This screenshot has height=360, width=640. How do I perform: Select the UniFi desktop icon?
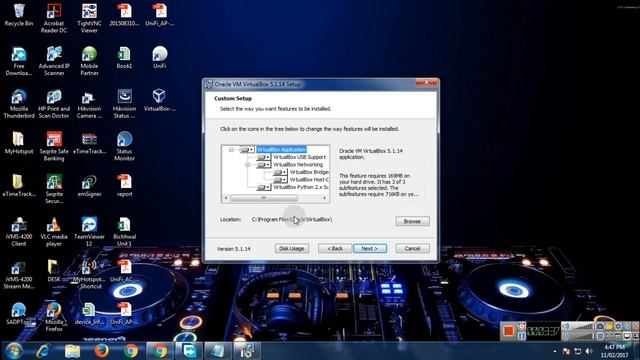pyautogui.click(x=159, y=57)
